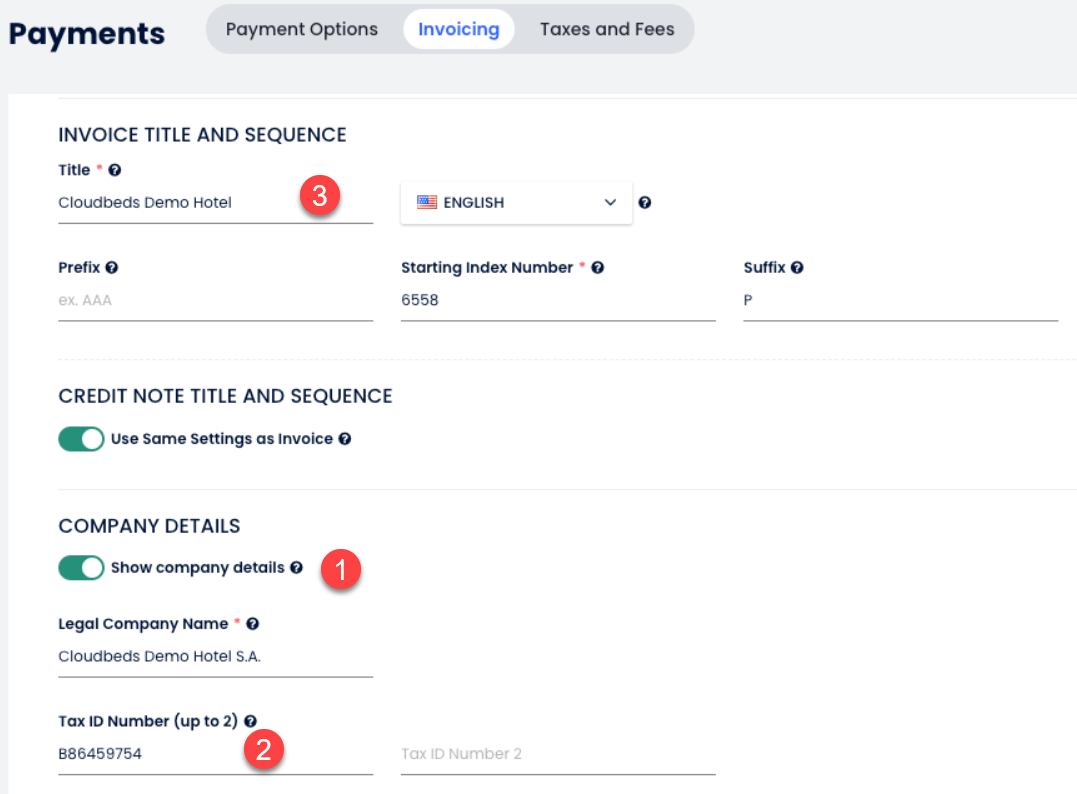Open the English language dropdown
This screenshot has width=1077, height=794.
point(516,203)
